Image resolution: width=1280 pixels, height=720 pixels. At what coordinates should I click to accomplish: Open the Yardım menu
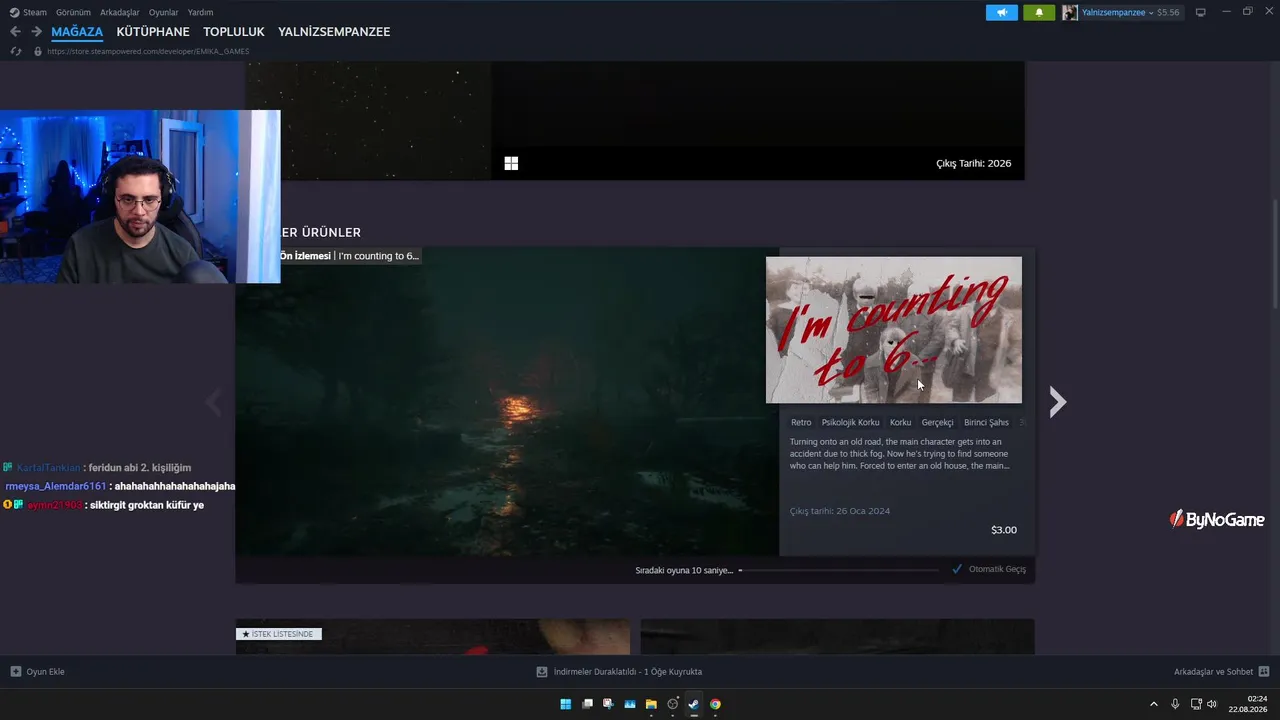(200, 13)
